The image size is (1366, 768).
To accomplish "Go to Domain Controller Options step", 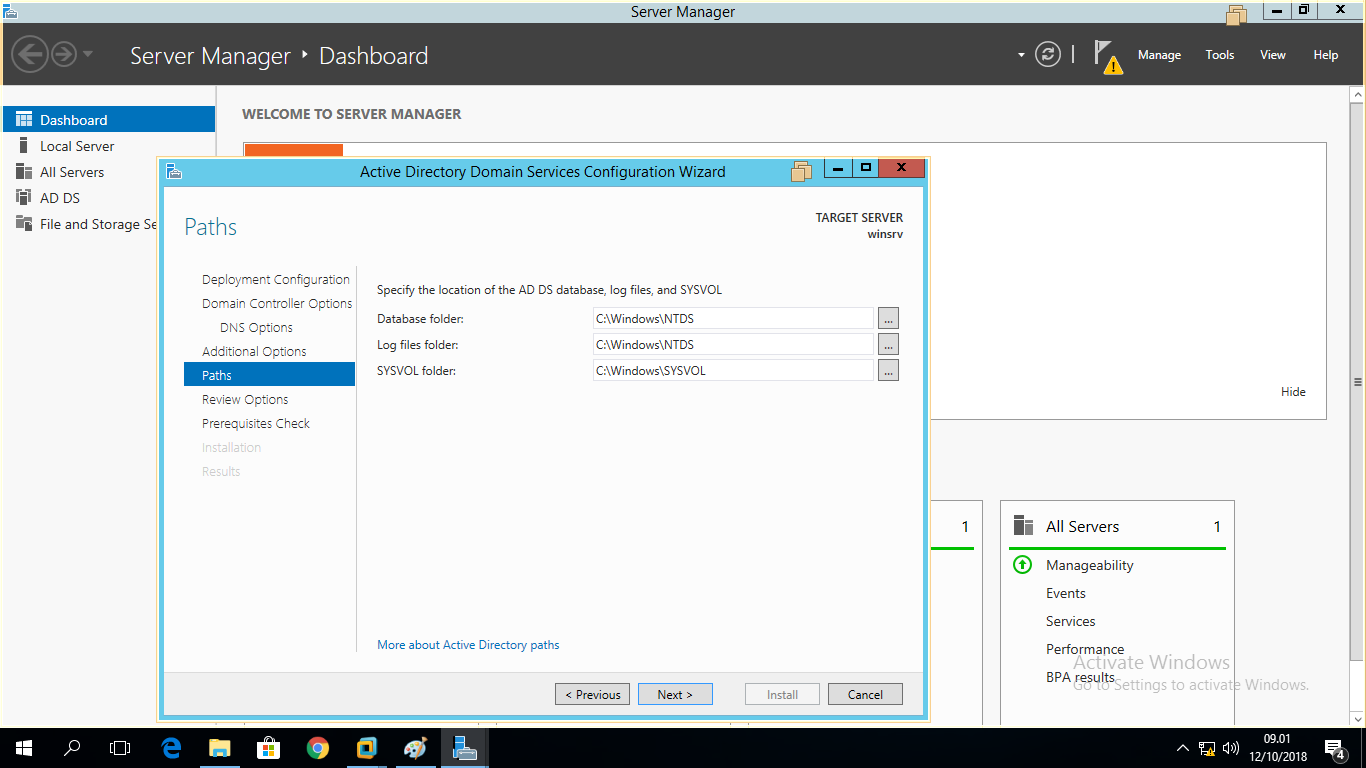I will point(277,303).
